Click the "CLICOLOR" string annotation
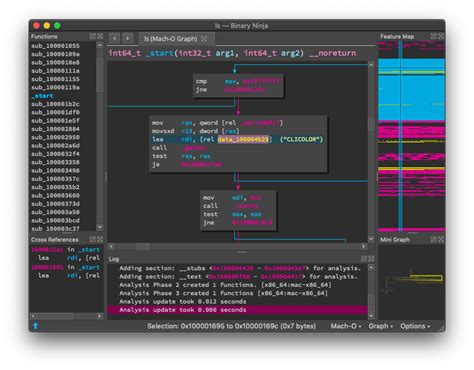 [x=301, y=139]
